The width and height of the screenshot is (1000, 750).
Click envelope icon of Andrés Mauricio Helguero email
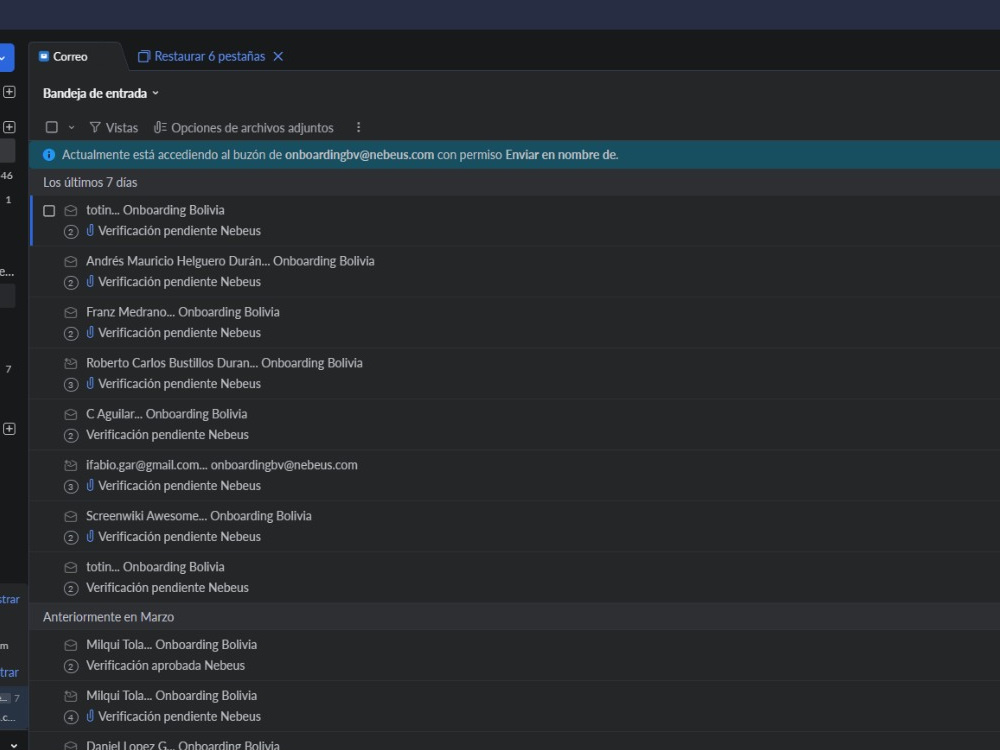pyautogui.click(x=71, y=261)
